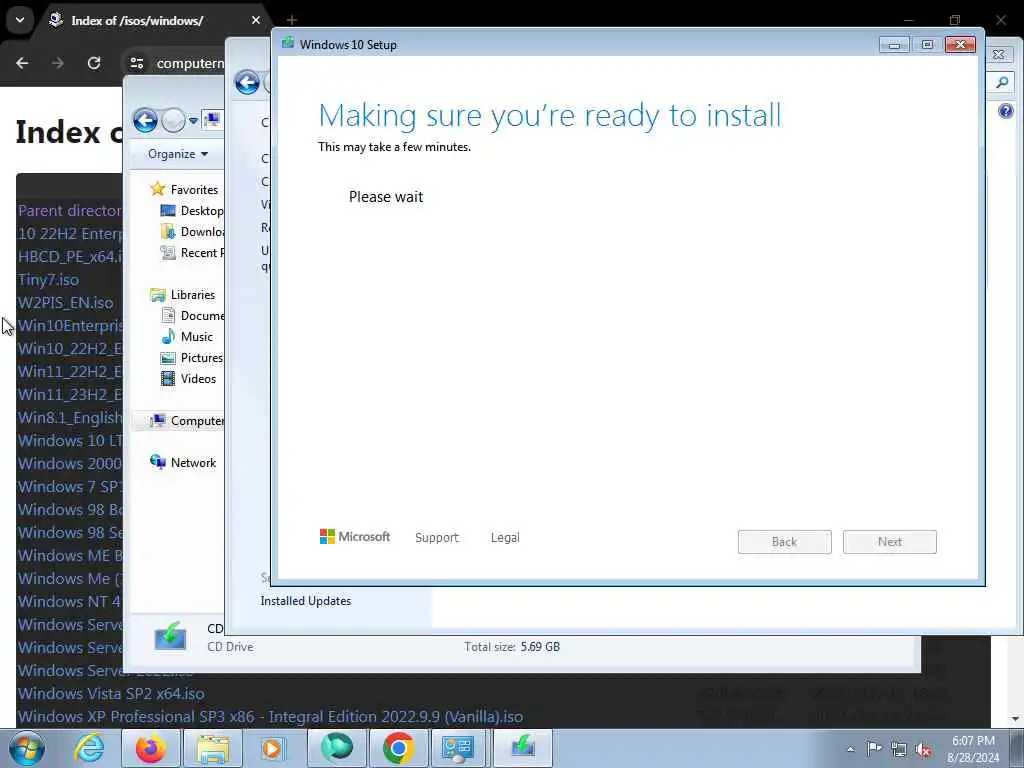
Task: Switch to Firefox in the taskbar
Action: (x=151, y=748)
